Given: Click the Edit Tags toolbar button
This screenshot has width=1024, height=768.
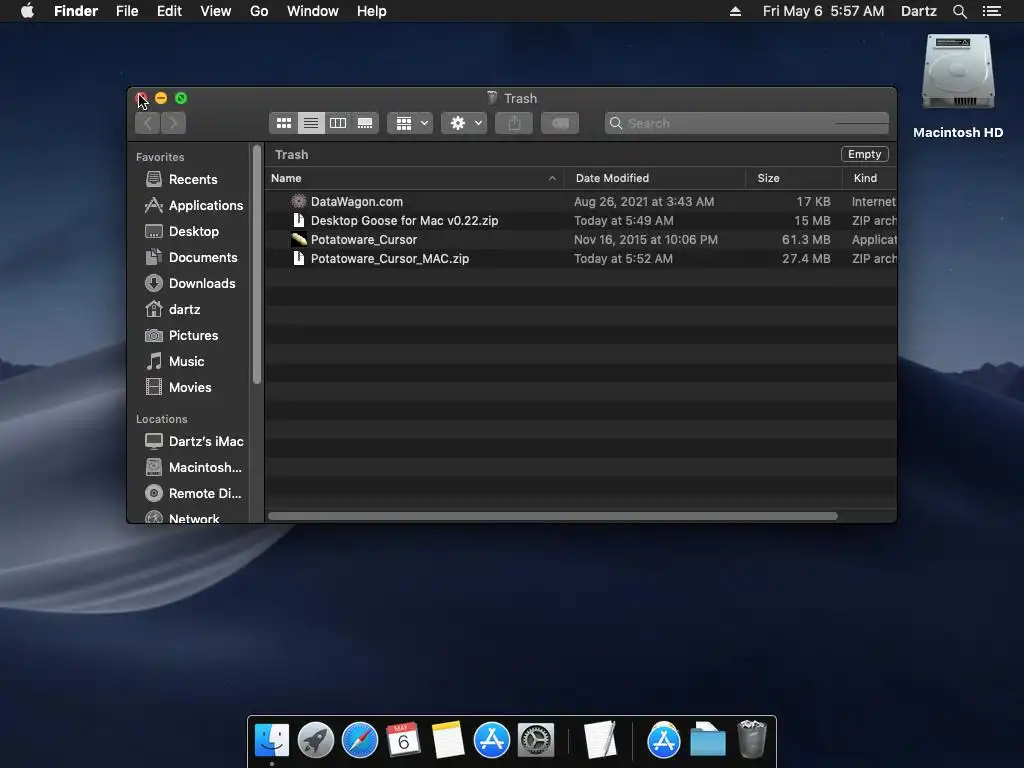Looking at the screenshot, I should [x=560, y=123].
